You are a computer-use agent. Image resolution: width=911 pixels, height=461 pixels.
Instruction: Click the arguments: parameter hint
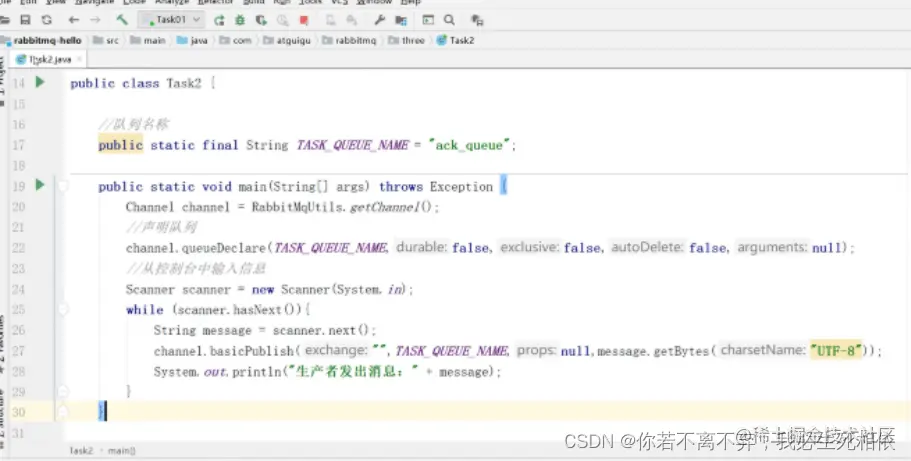[x=772, y=248]
